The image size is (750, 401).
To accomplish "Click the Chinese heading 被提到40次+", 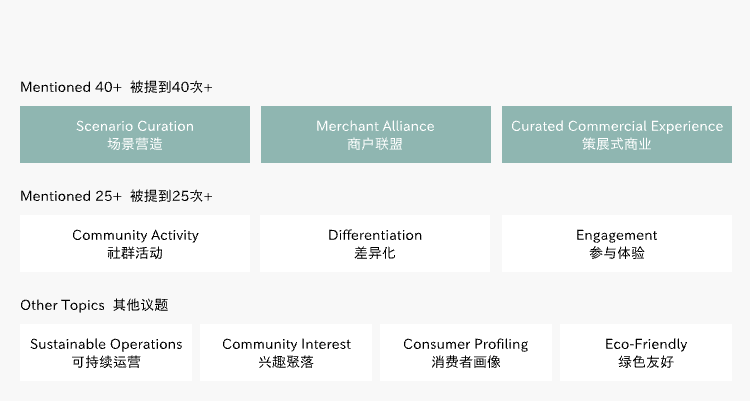I will pos(171,87).
